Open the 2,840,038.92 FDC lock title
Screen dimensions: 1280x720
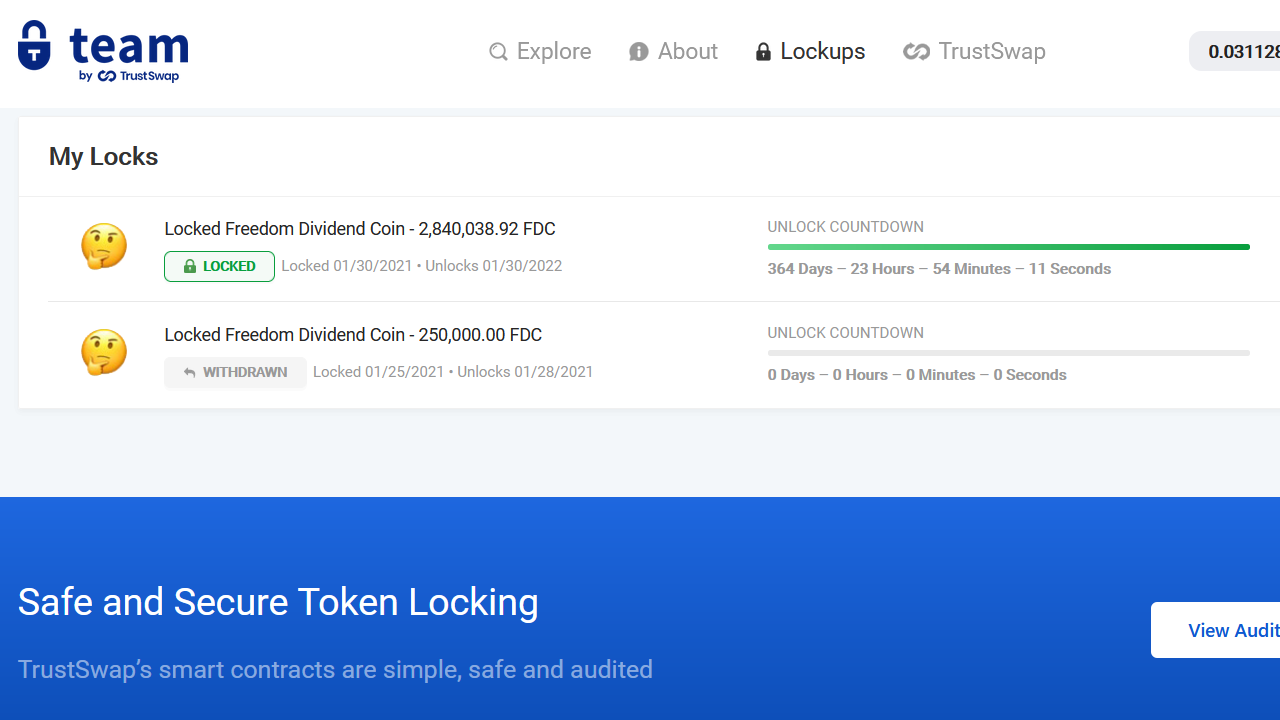coord(360,229)
